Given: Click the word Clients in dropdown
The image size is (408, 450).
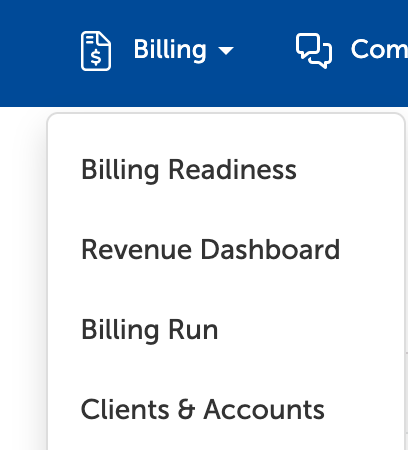Looking at the screenshot, I should (x=125, y=409).
